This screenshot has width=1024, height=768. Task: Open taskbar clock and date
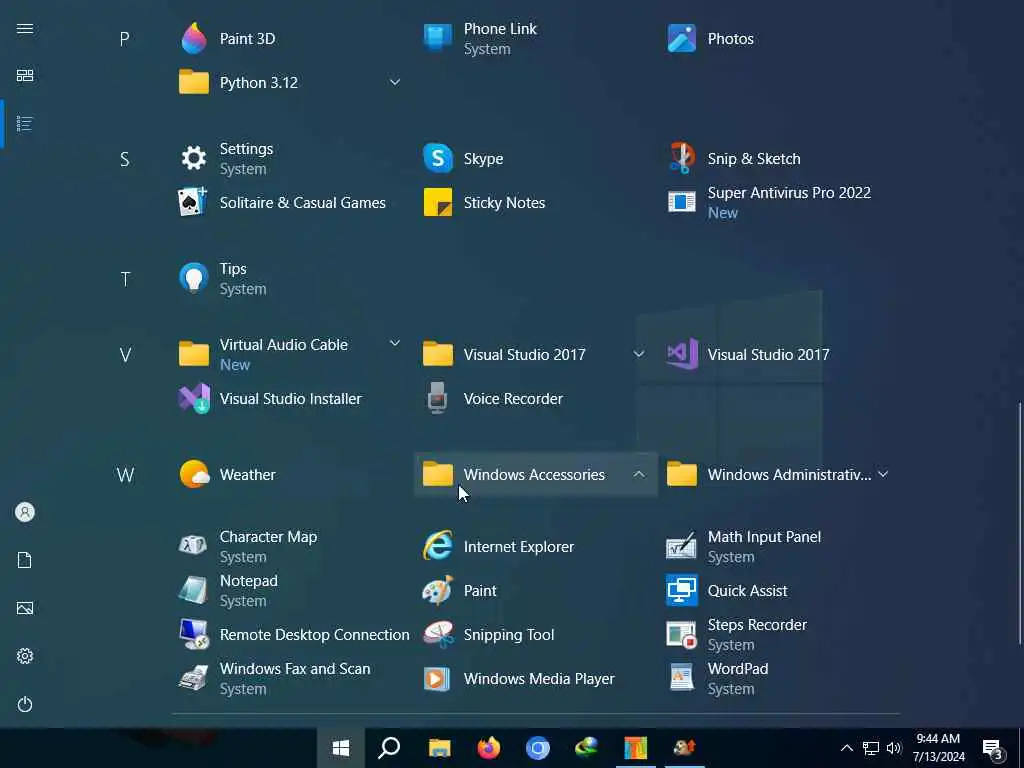[x=938, y=748]
